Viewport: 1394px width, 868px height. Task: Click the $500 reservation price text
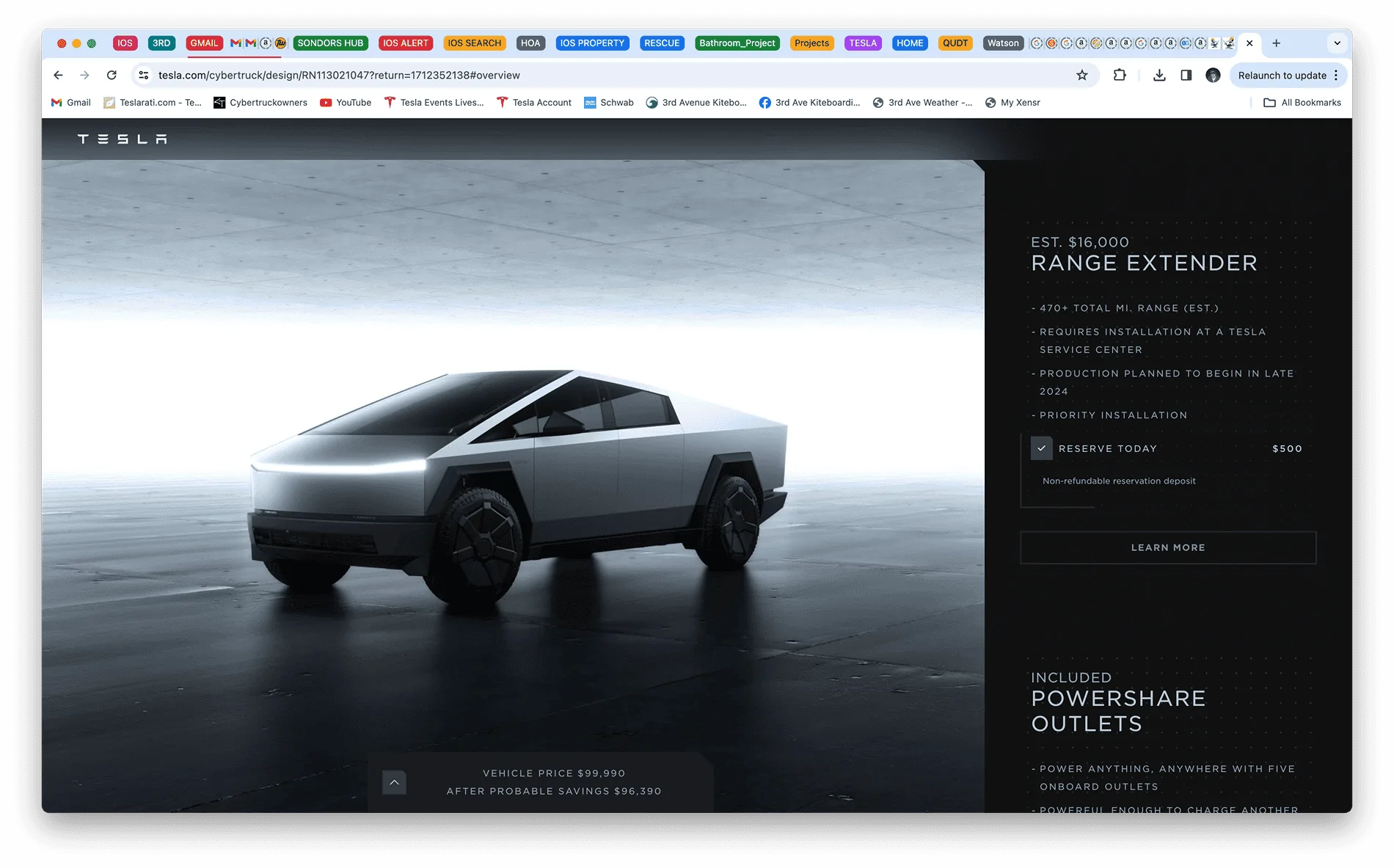1287,448
